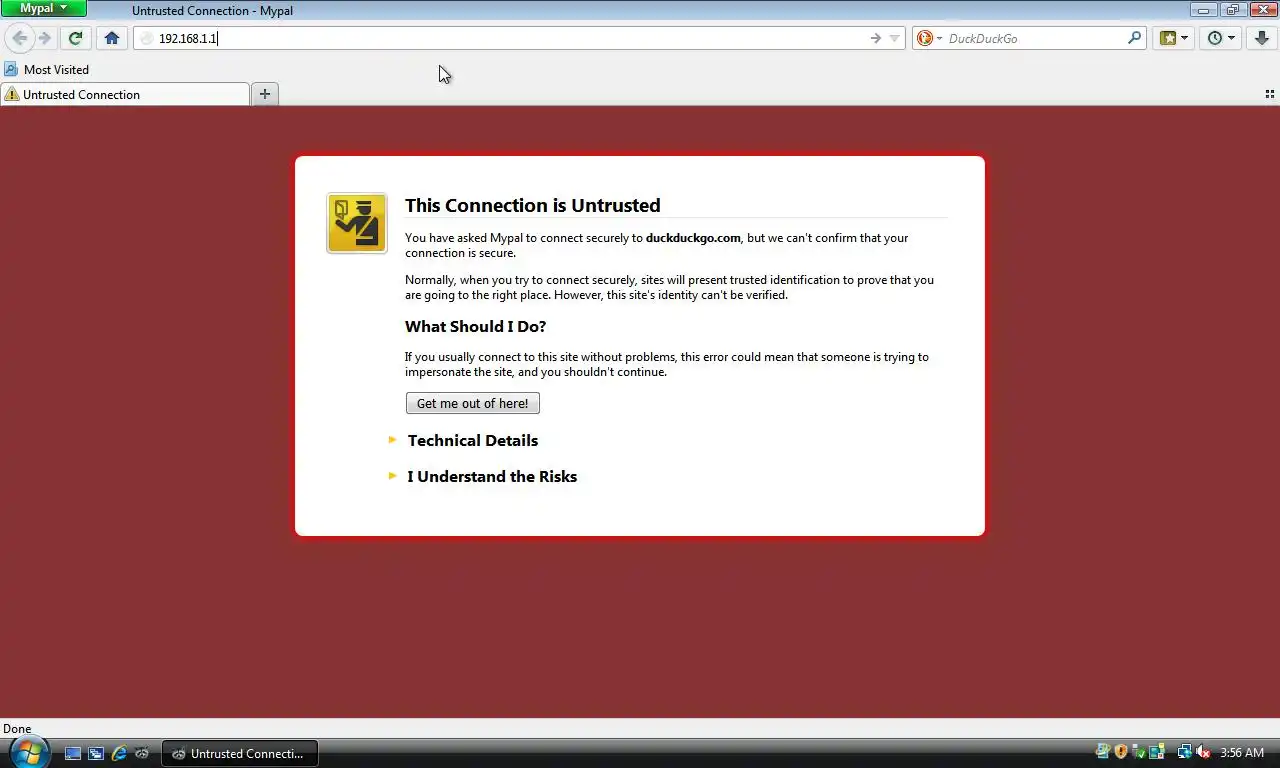Go to the Home page icon
The height and width of the screenshot is (768, 1280).
tap(112, 38)
